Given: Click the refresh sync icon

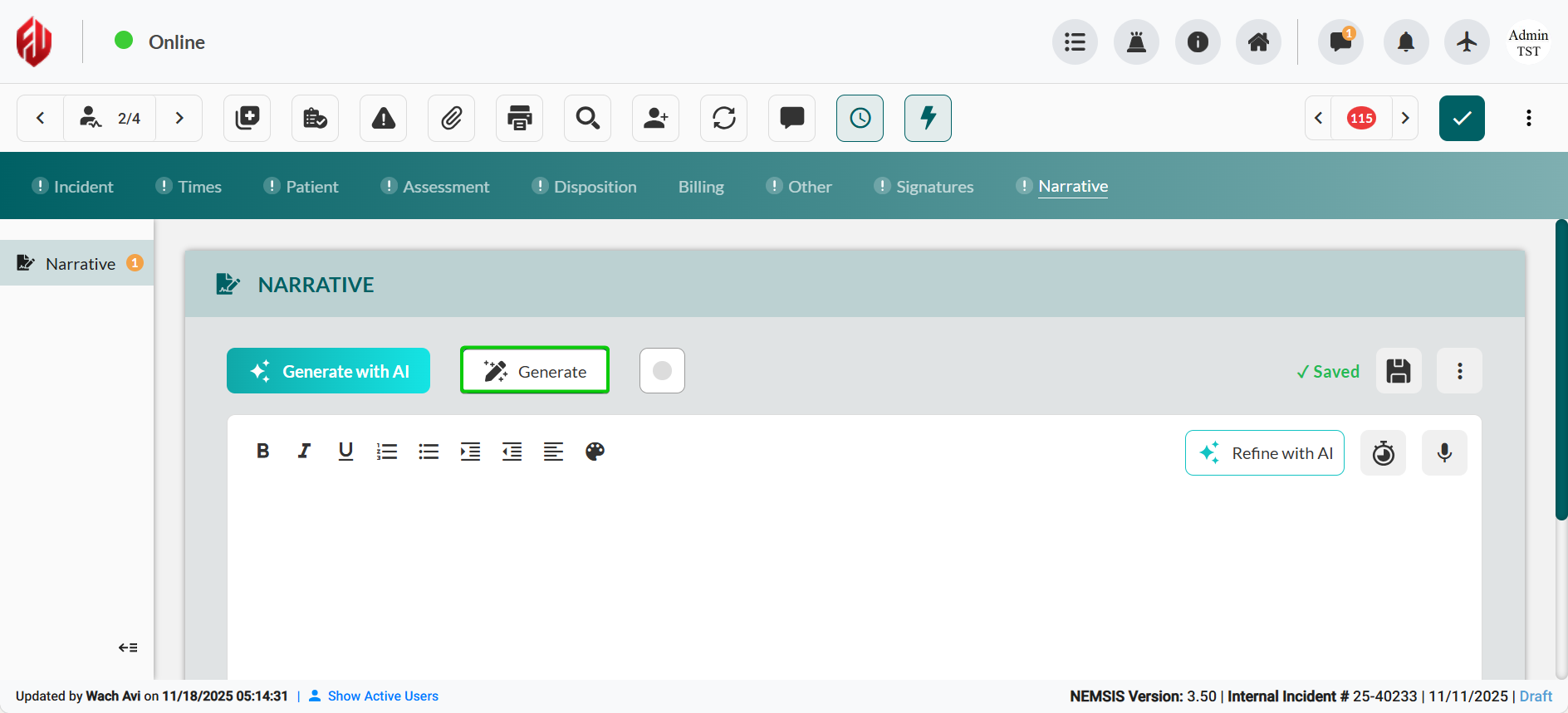Looking at the screenshot, I should (723, 119).
